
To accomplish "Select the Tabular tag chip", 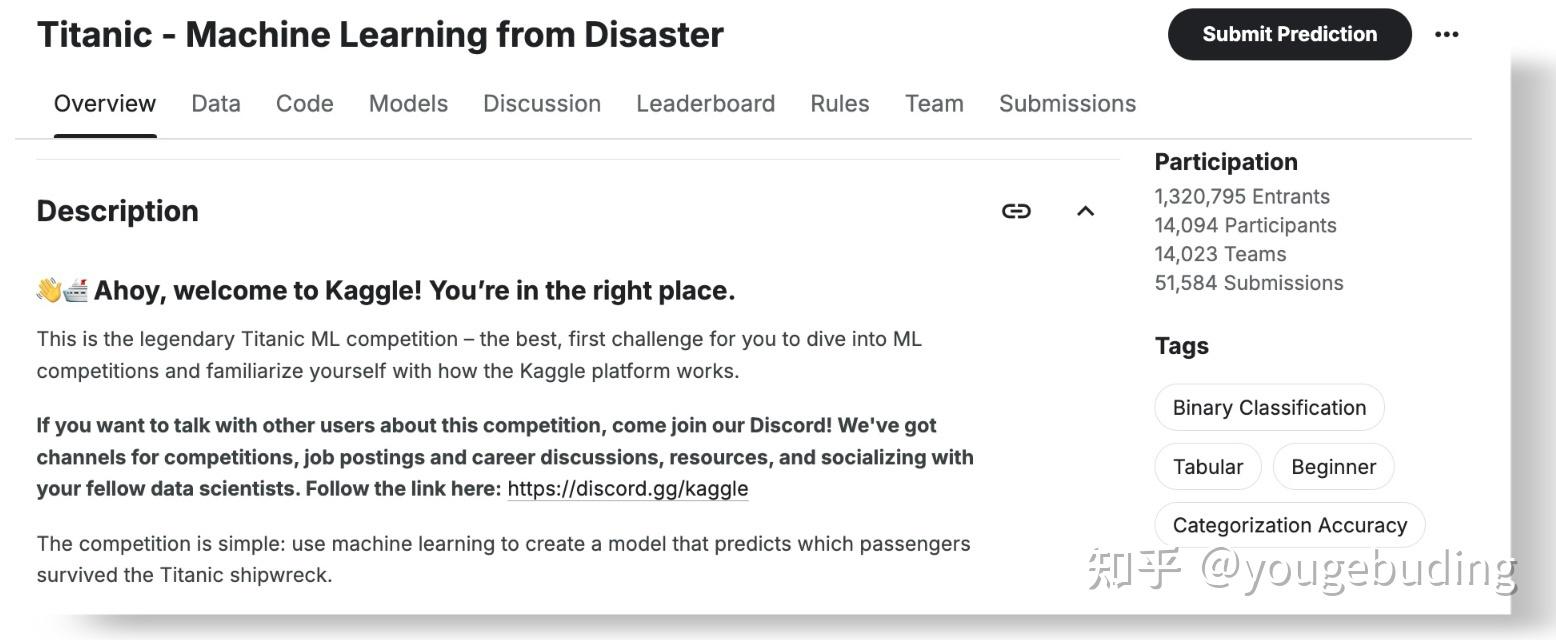I will click(x=1208, y=467).
